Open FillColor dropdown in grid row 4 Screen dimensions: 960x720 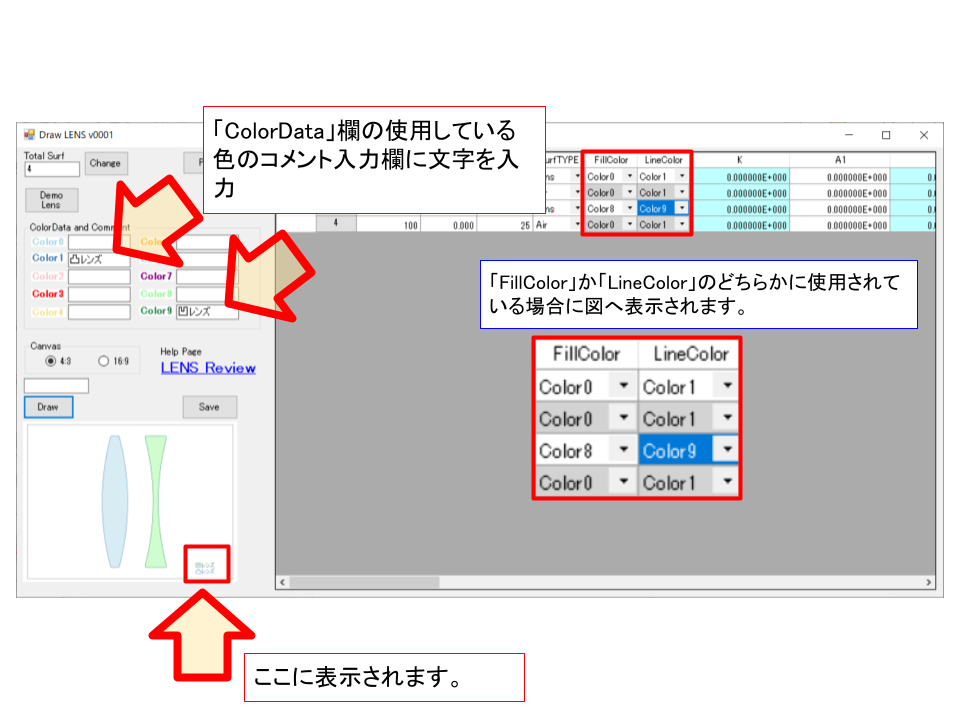coord(630,225)
